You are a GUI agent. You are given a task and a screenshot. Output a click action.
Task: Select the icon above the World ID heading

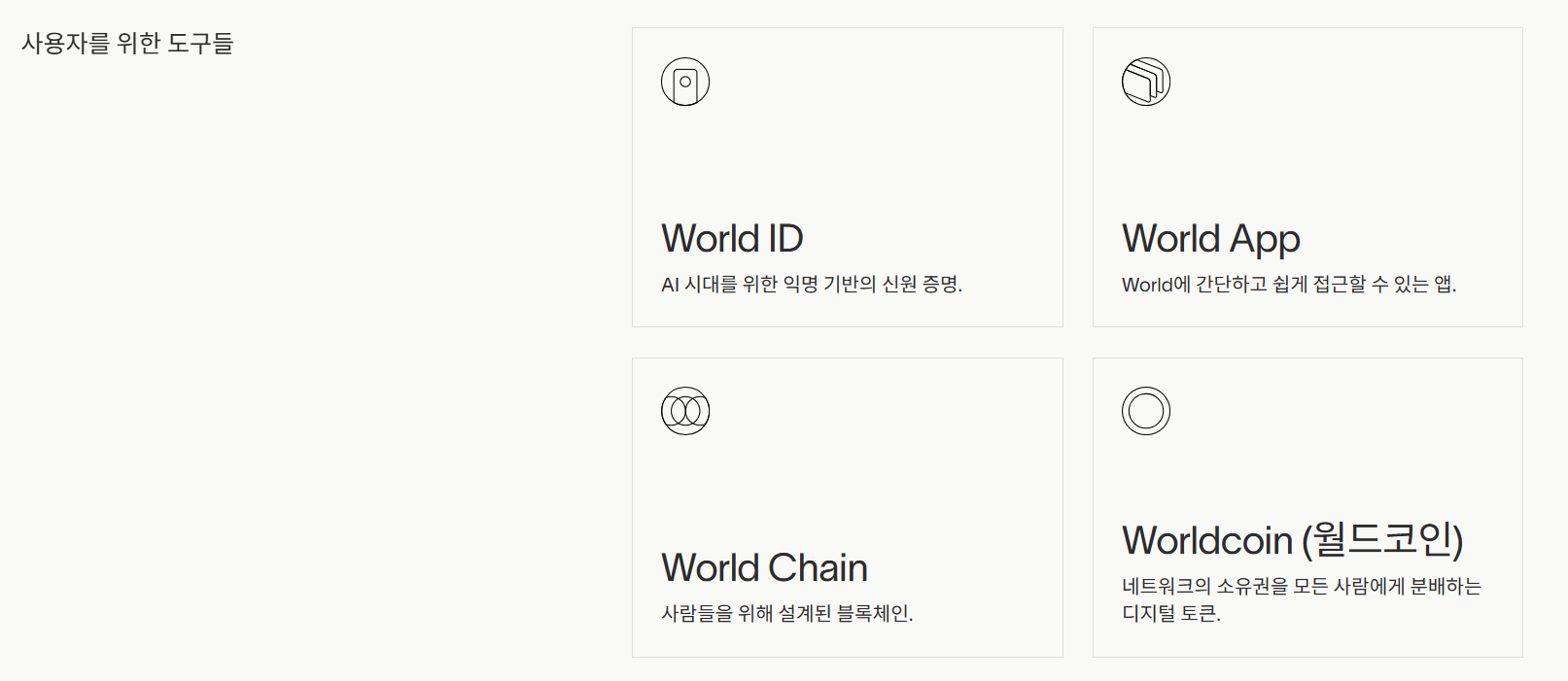[685, 81]
